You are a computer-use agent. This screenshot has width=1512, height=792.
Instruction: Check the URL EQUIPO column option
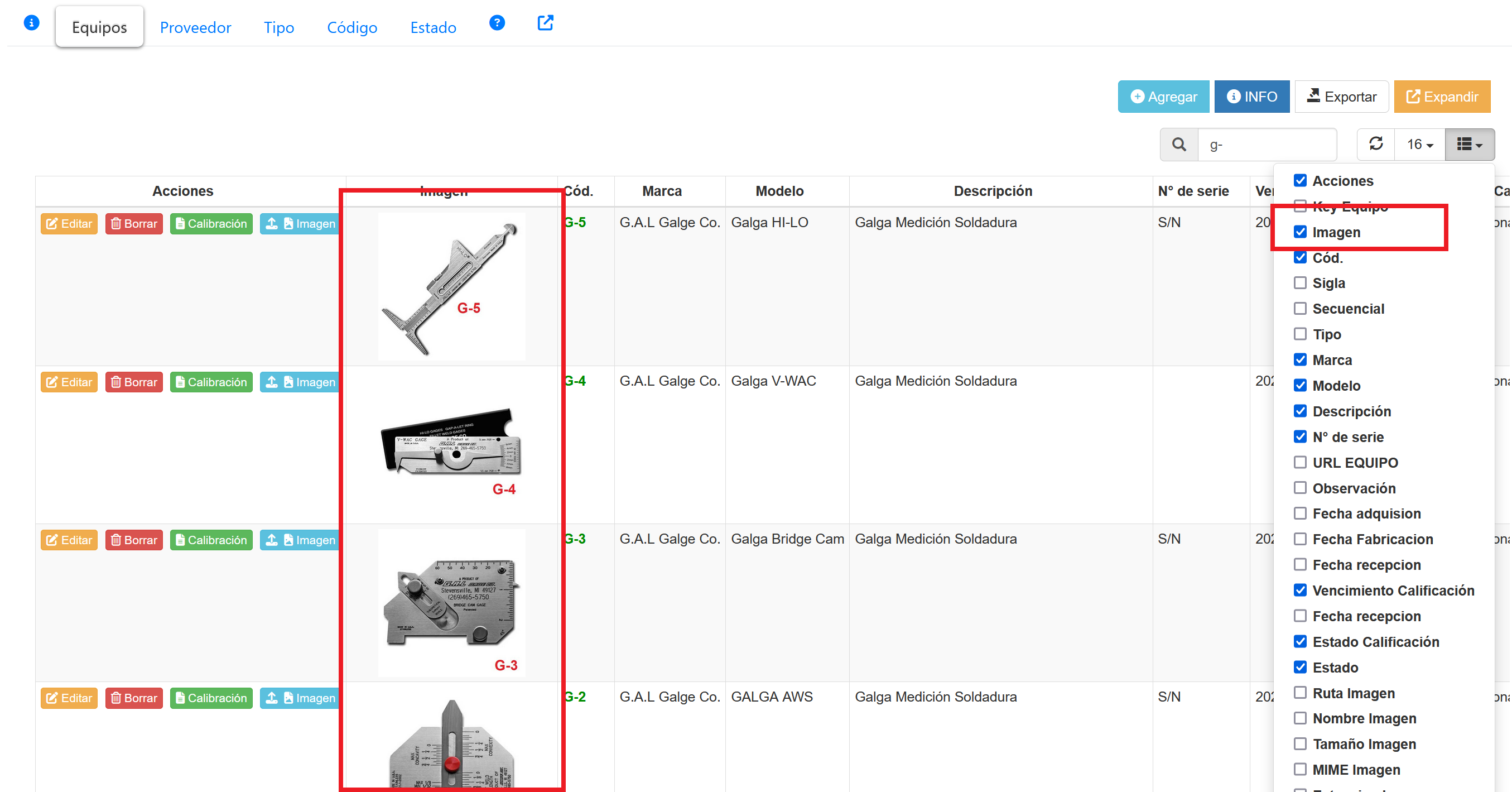1300,463
